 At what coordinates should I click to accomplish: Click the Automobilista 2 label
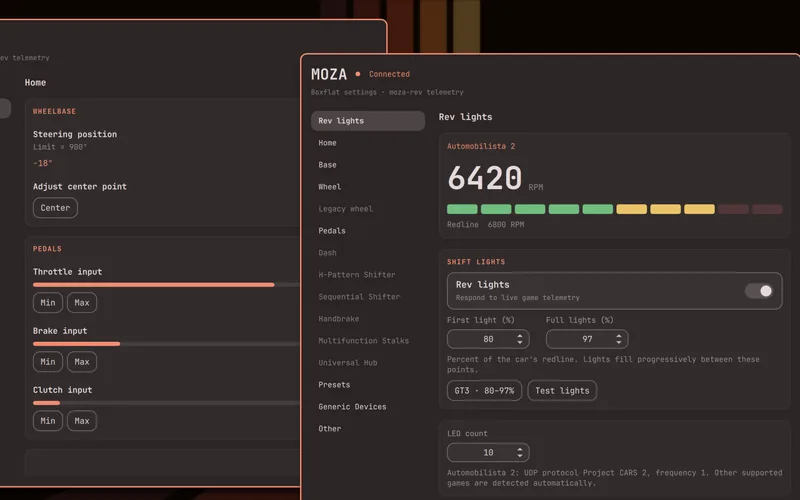coord(481,146)
